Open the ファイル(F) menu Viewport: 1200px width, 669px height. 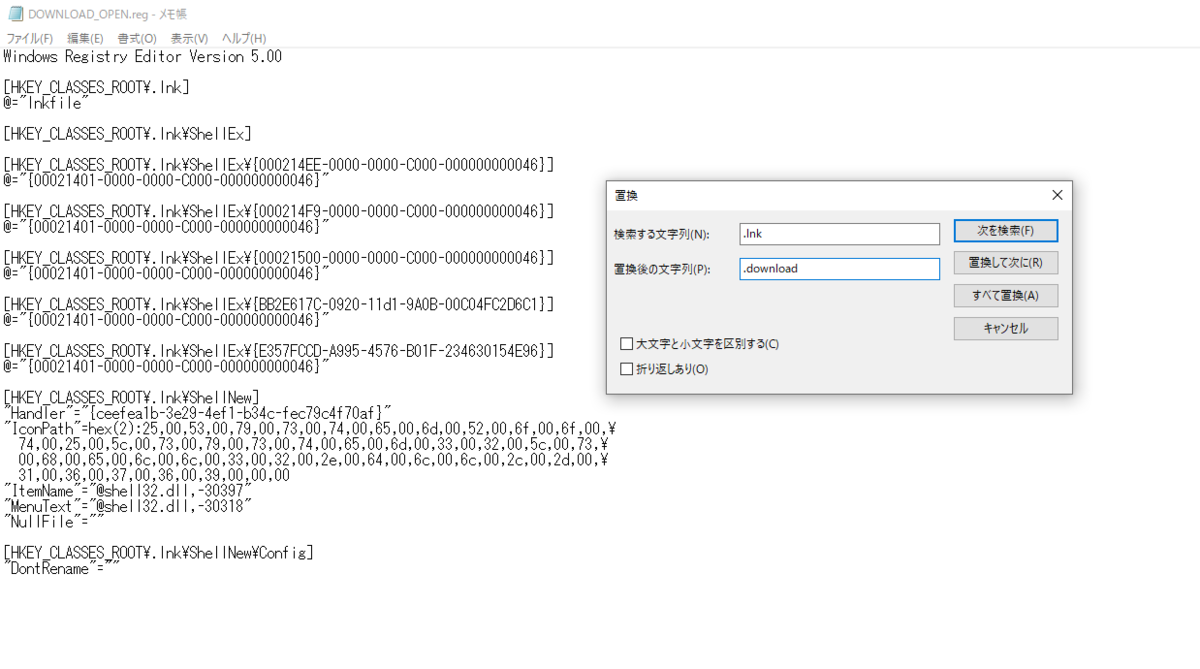click(30, 38)
